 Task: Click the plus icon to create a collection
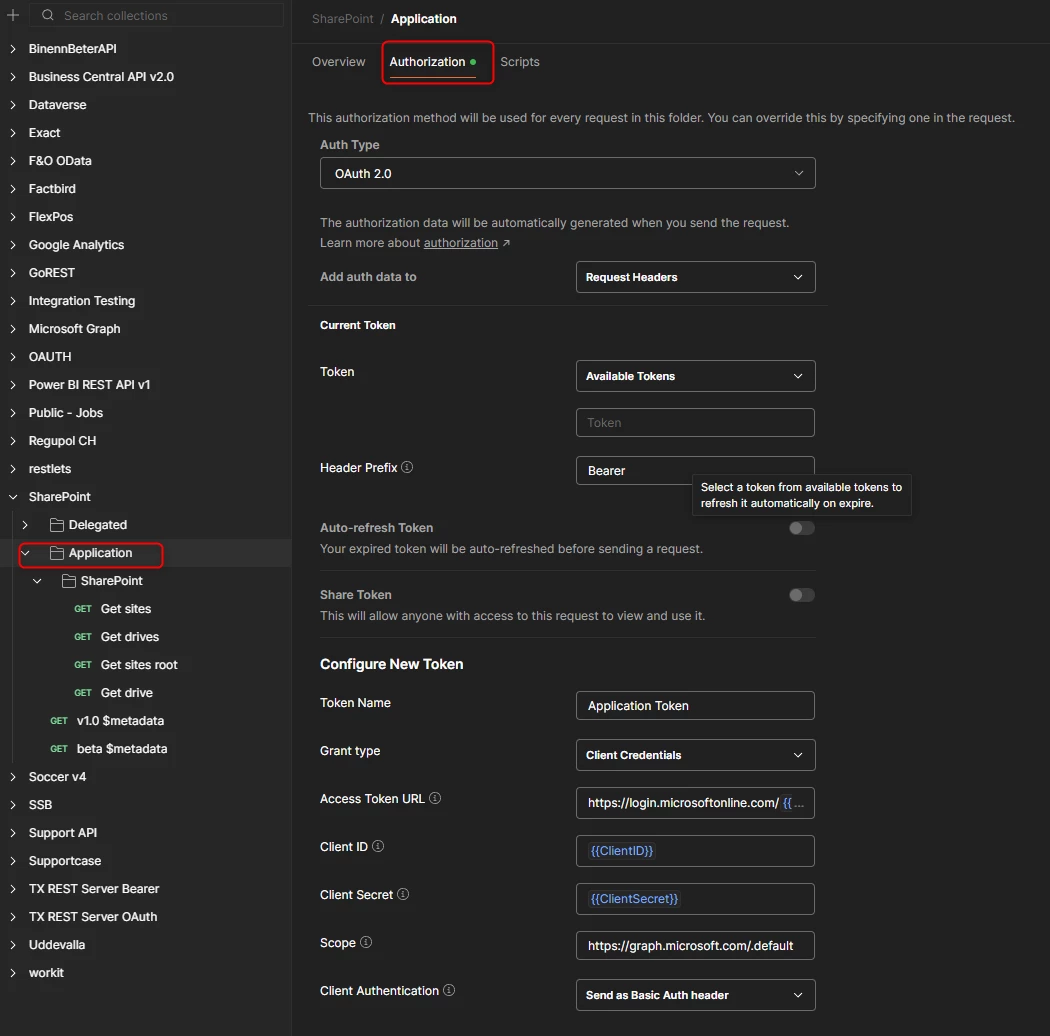(13, 15)
